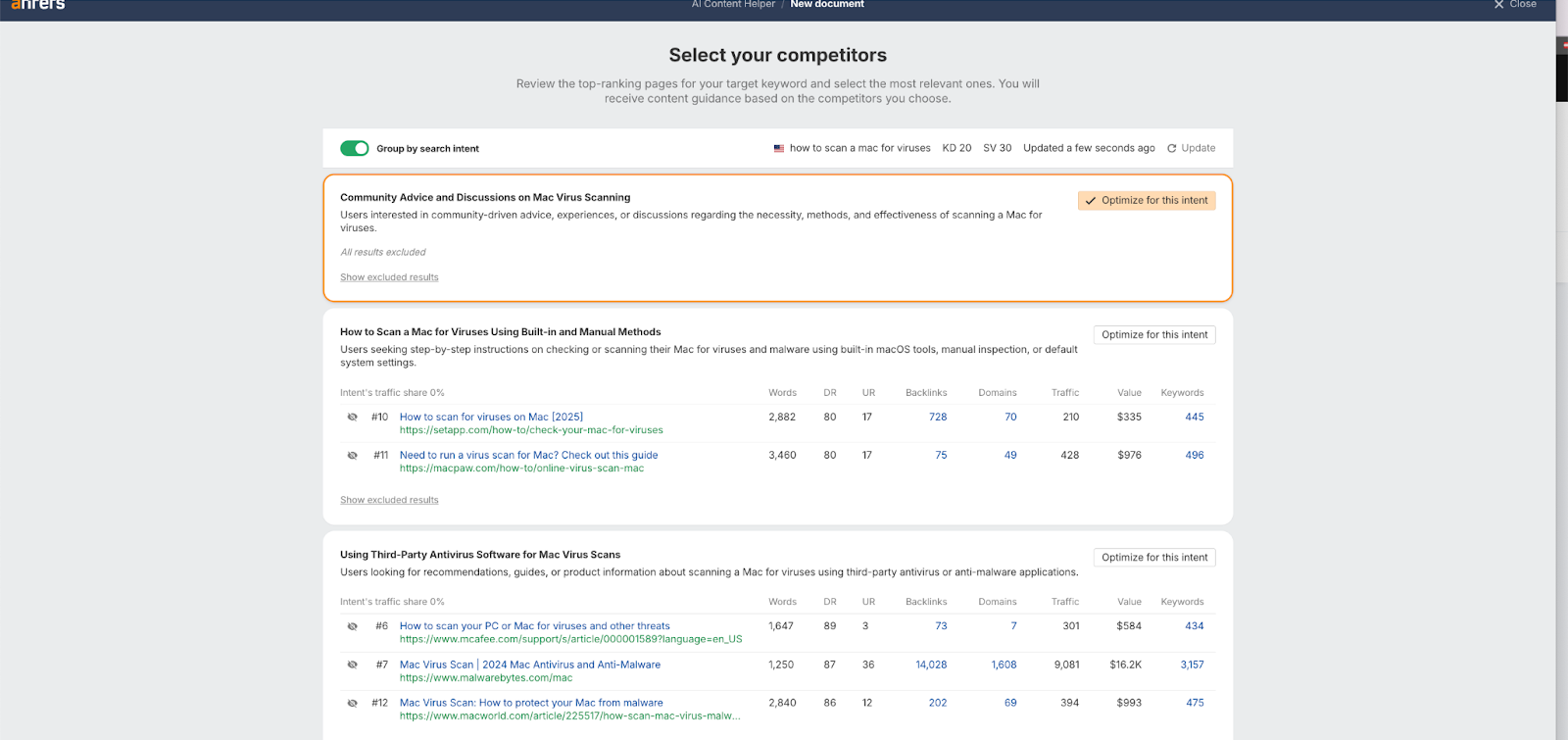Exclude result #11 using eye icon
The image size is (1568, 740).
click(x=353, y=455)
